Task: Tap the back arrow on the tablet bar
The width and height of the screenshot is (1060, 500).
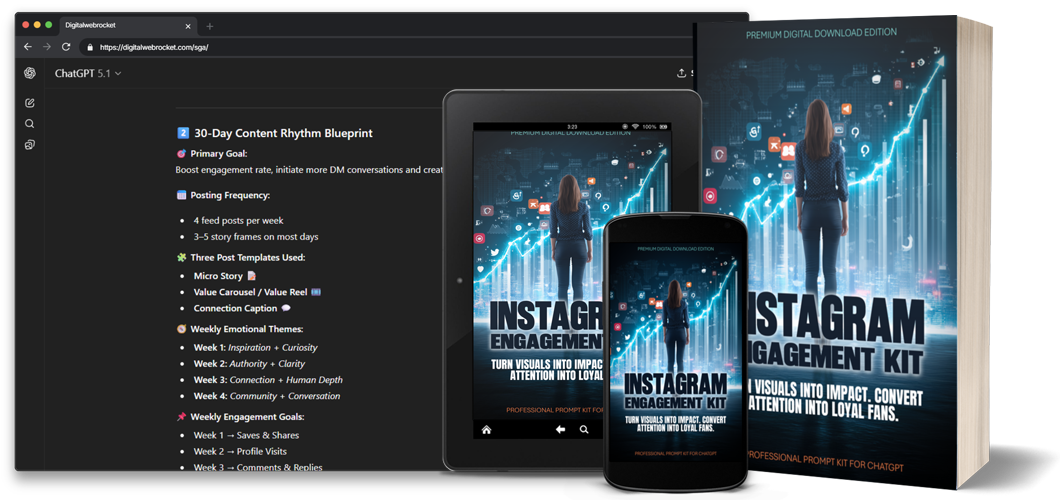Action: pos(560,429)
